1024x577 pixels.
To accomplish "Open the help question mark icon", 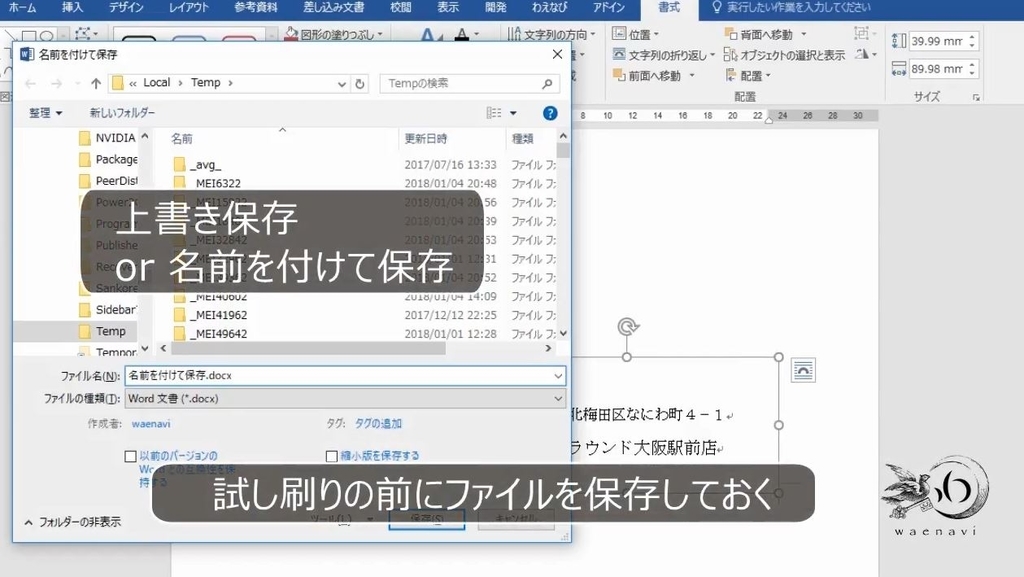I will (550, 114).
